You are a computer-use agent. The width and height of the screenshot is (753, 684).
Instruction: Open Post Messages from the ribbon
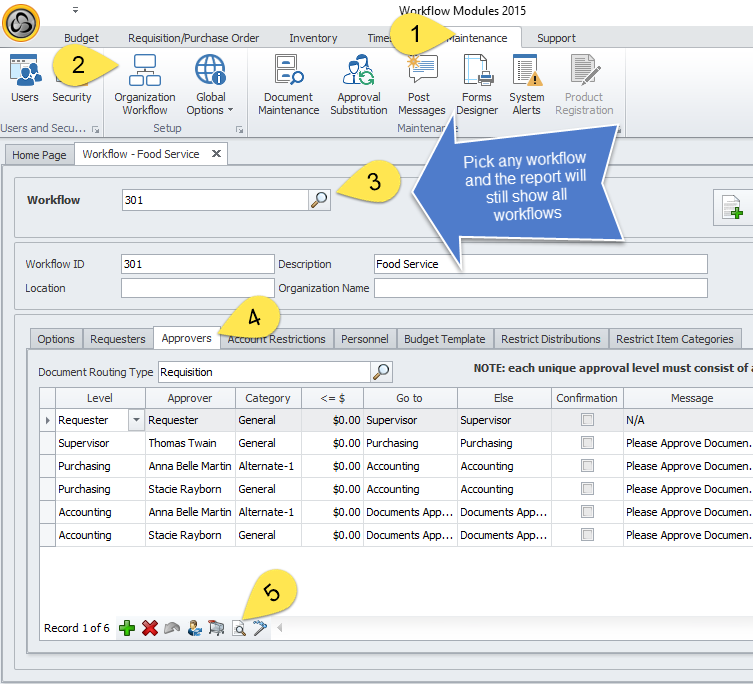click(x=421, y=84)
